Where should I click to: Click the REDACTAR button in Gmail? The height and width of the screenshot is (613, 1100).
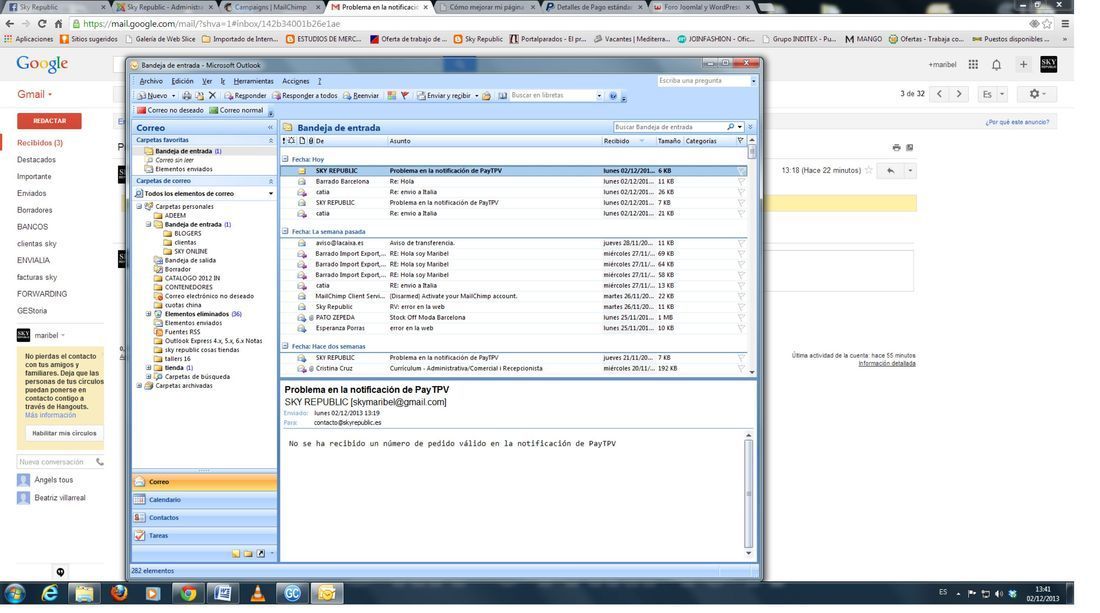pos(49,121)
